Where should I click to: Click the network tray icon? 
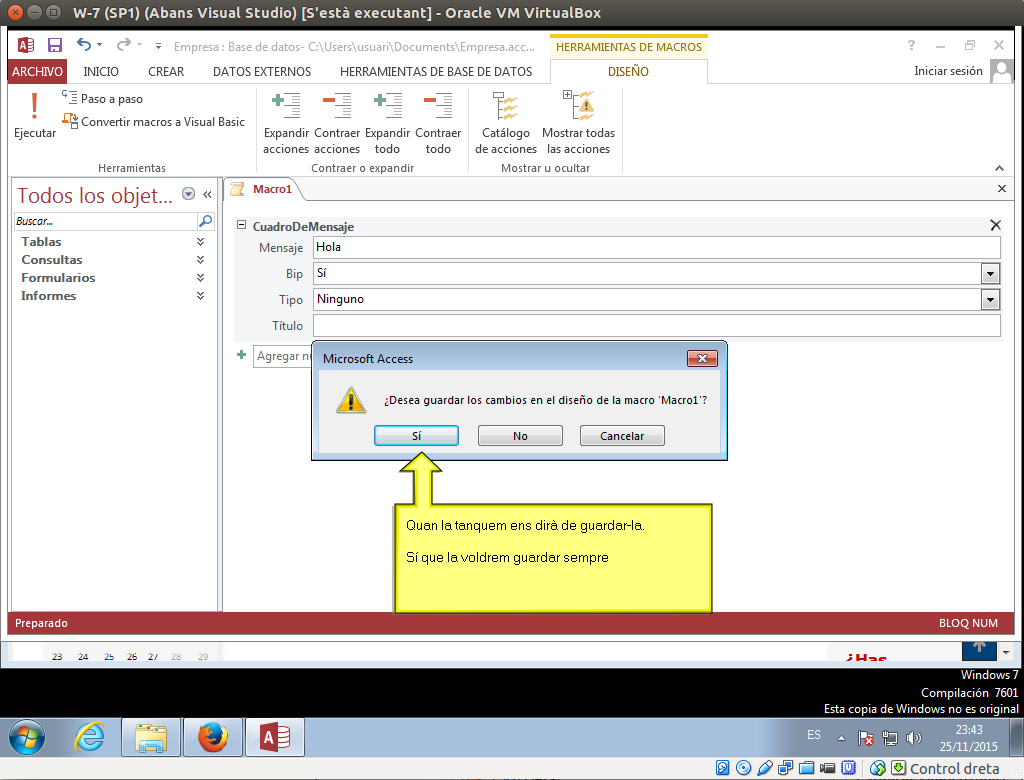tap(889, 738)
